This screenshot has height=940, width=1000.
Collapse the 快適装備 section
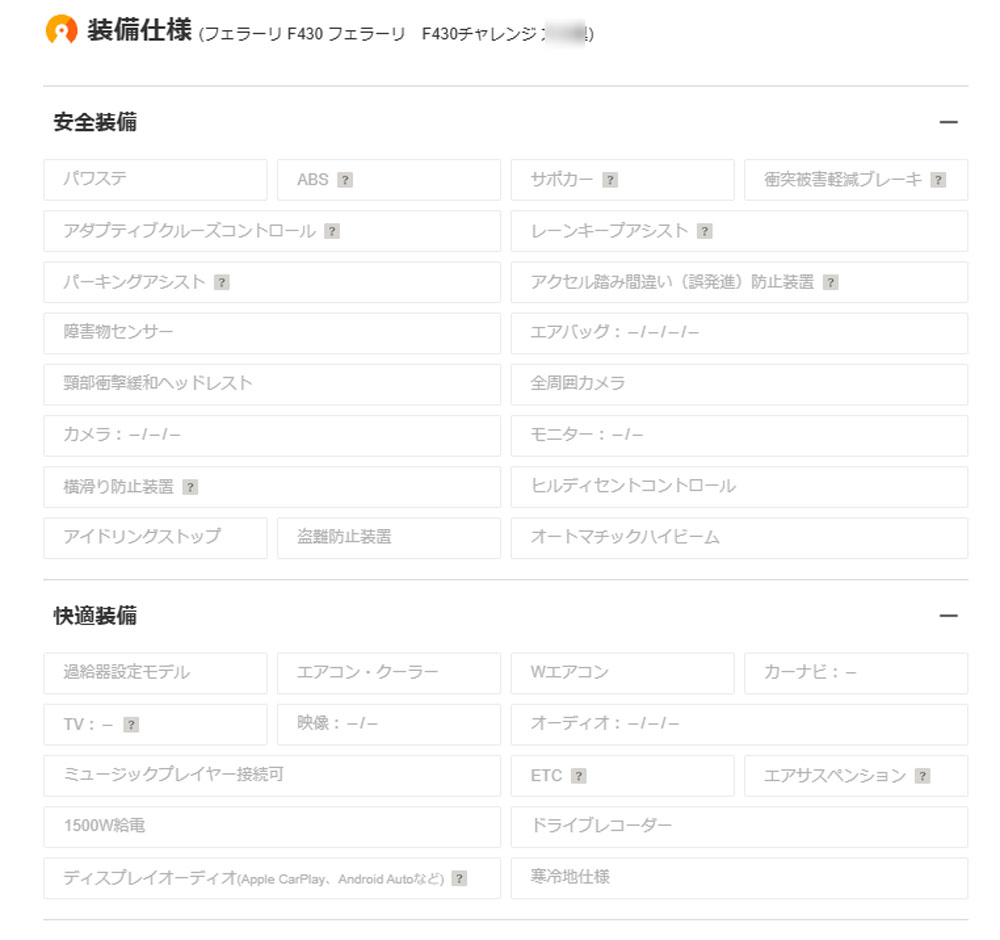click(948, 616)
